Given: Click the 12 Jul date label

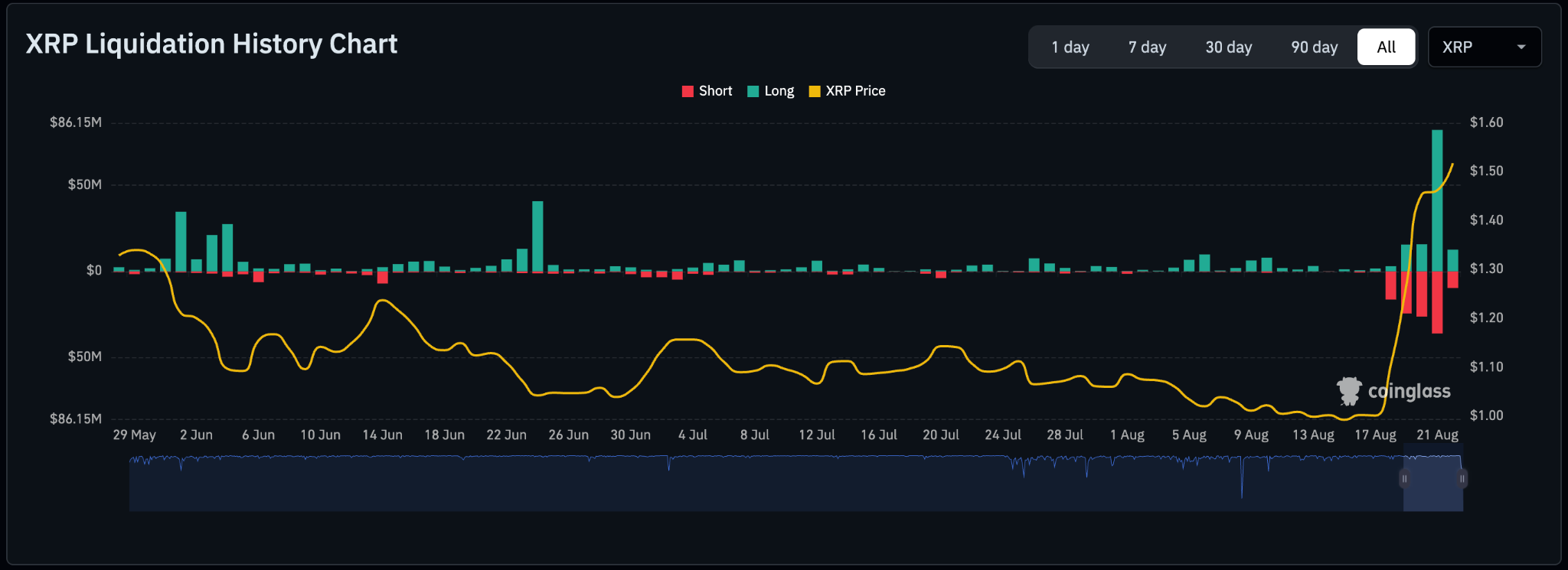Looking at the screenshot, I should point(816,435).
